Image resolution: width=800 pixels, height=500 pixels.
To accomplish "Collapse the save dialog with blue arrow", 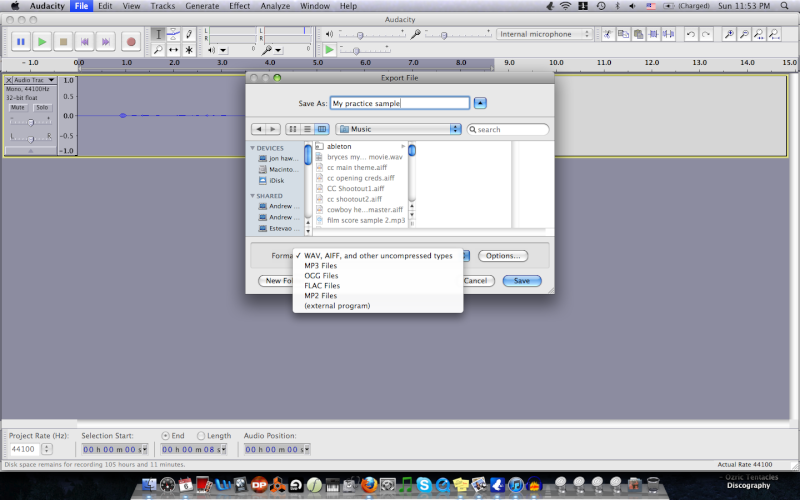I will [x=480, y=103].
